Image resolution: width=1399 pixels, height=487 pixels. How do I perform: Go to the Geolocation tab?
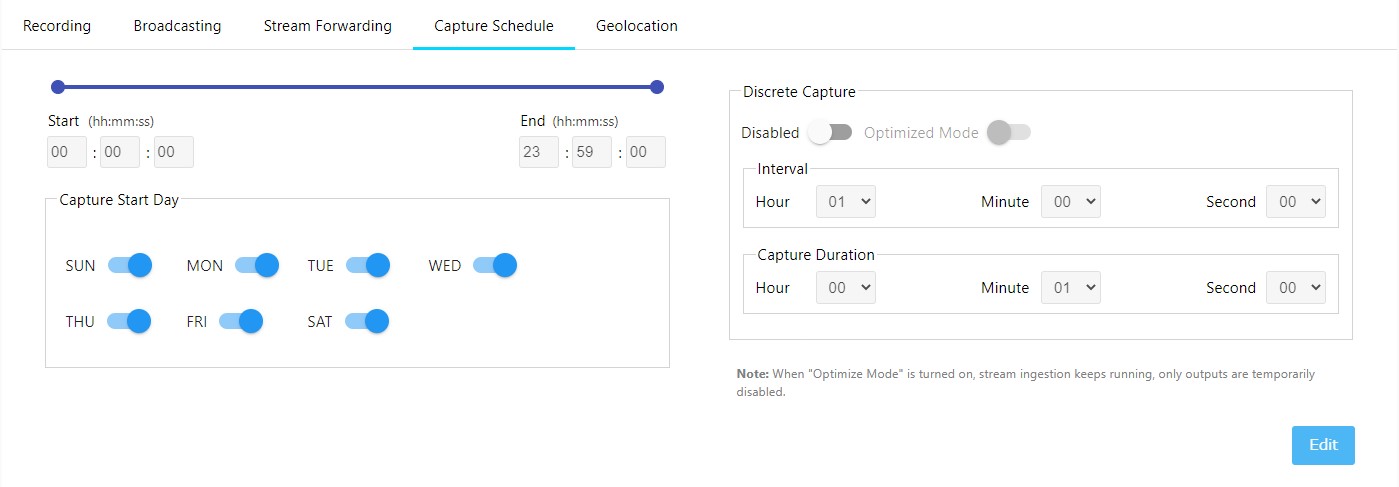(636, 26)
